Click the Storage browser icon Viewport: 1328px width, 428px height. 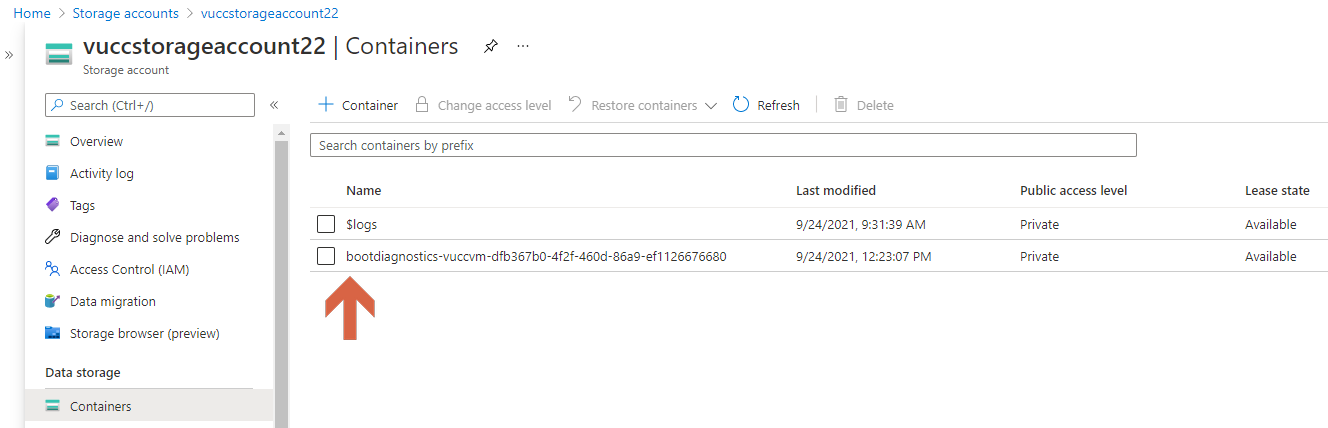click(53, 333)
